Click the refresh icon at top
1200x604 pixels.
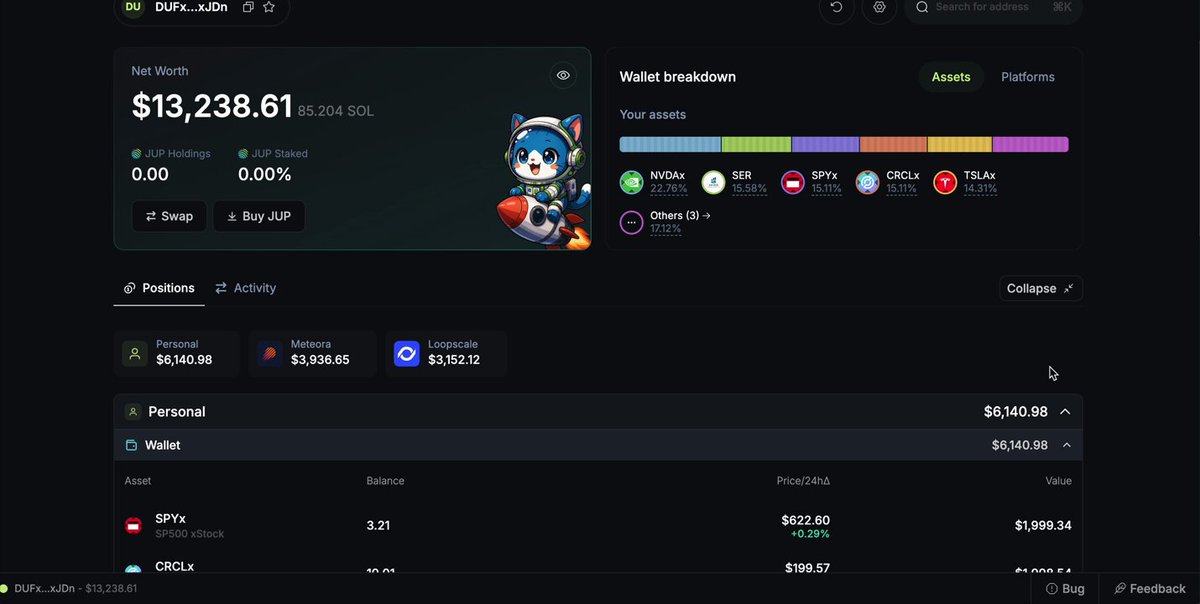click(837, 7)
